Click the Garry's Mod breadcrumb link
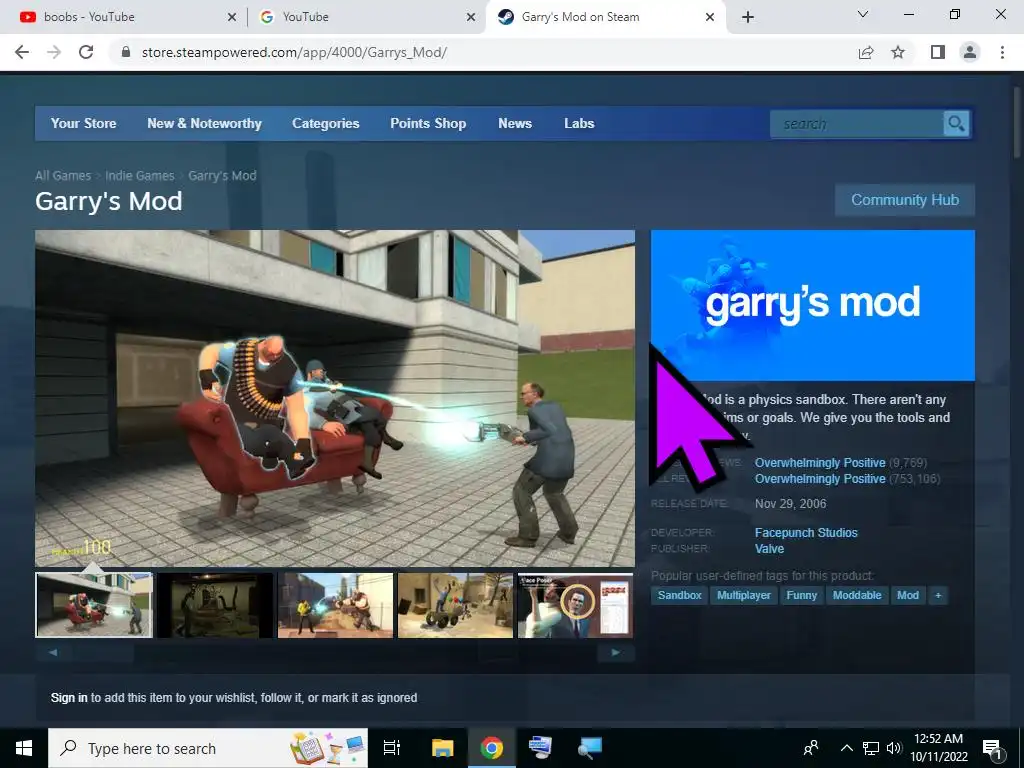The image size is (1024, 768). click(x=222, y=176)
